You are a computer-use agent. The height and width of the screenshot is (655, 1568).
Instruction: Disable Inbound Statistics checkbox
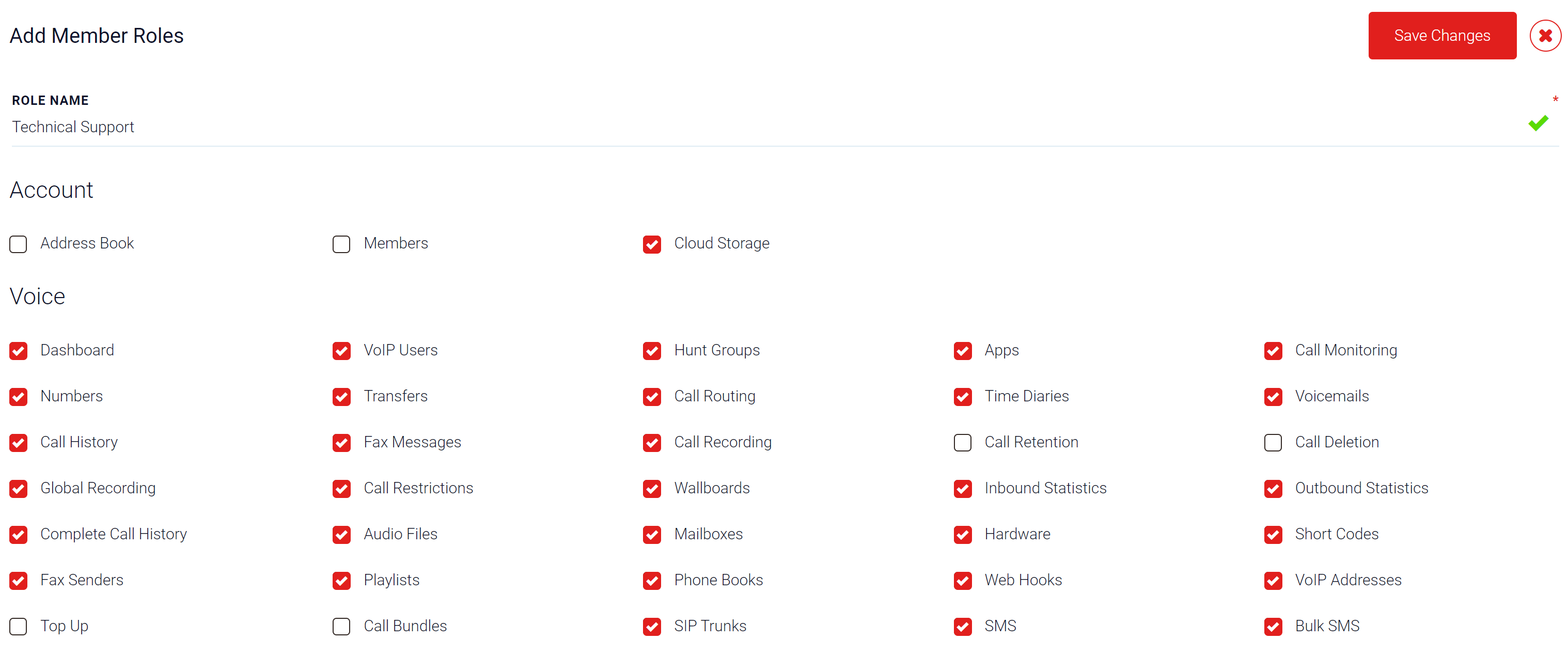(x=962, y=489)
